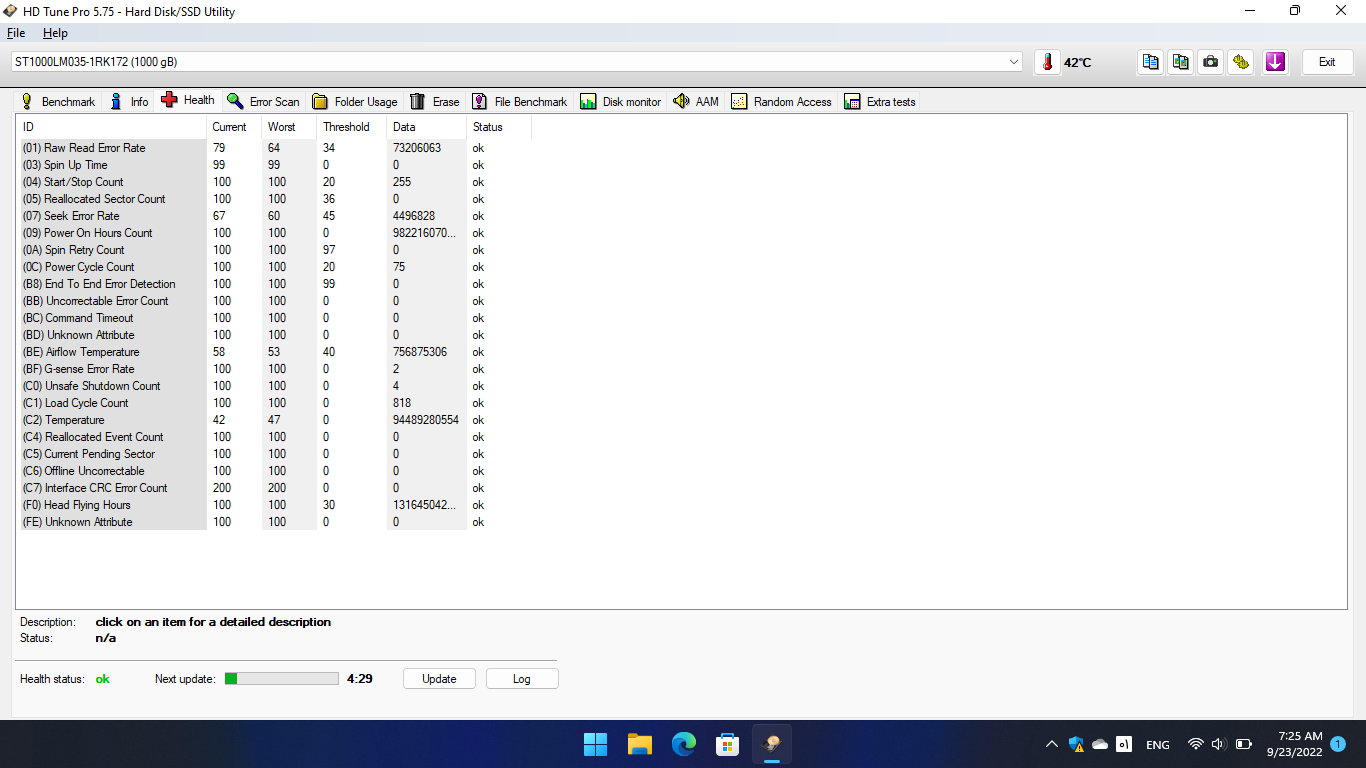Viewport: 1366px width, 768px height.
Task: Open the File menu
Action: (16, 33)
